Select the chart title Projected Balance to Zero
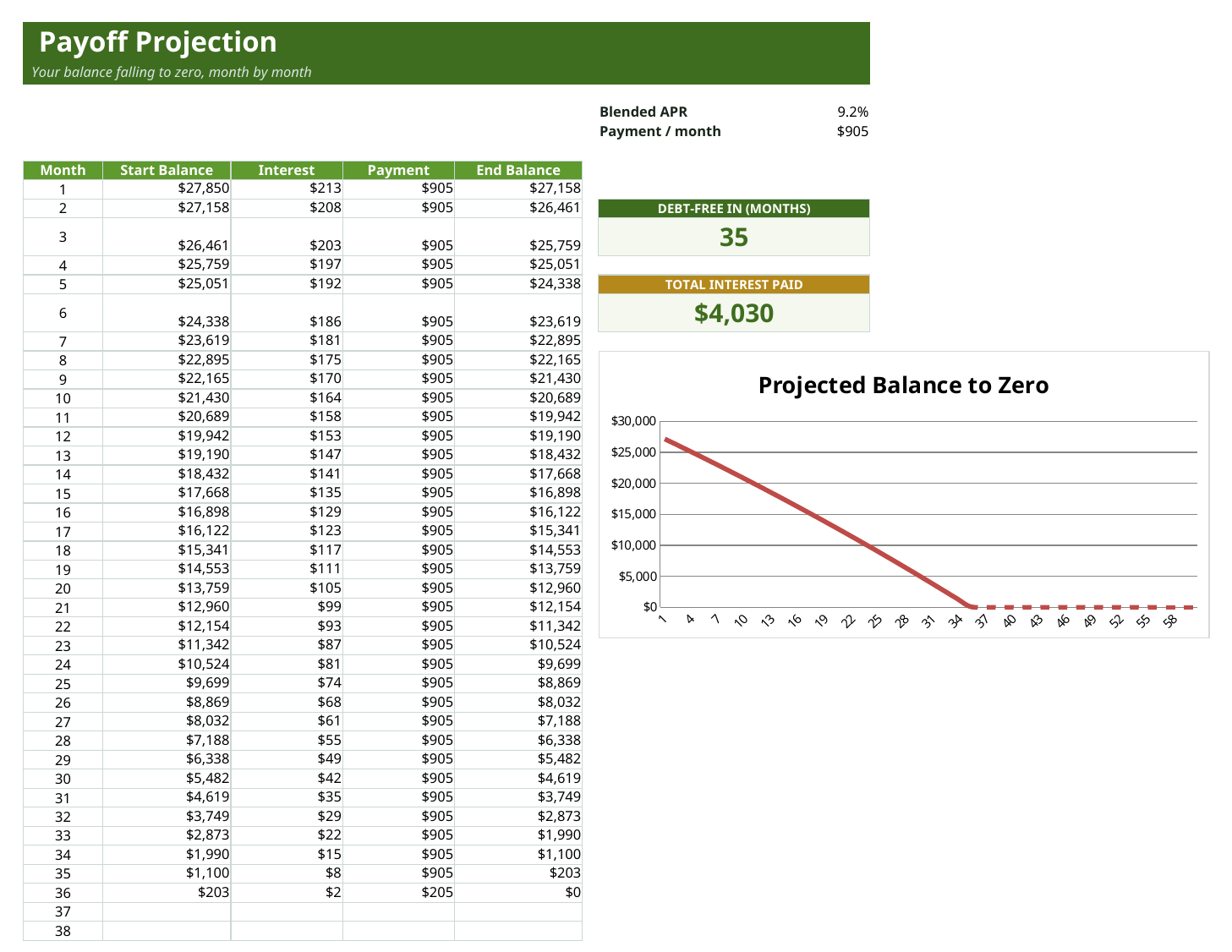The width and height of the screenshot is (1232, 952). tap(903, 386)
